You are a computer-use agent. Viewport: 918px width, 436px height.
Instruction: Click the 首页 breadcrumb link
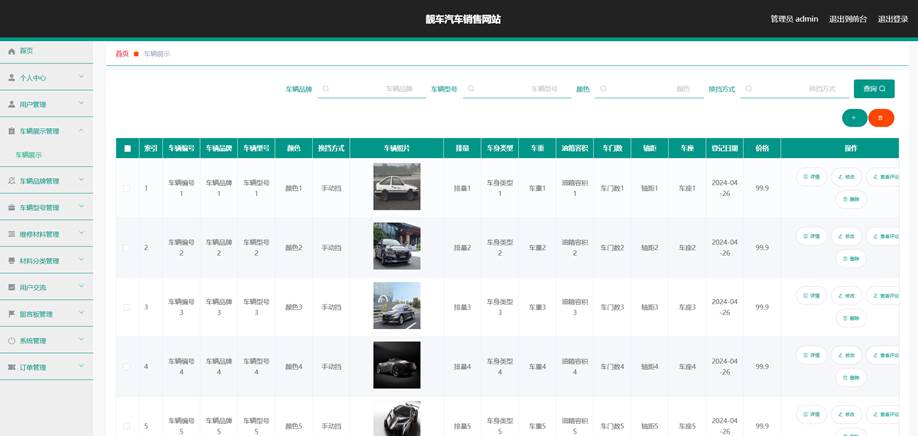122,54
